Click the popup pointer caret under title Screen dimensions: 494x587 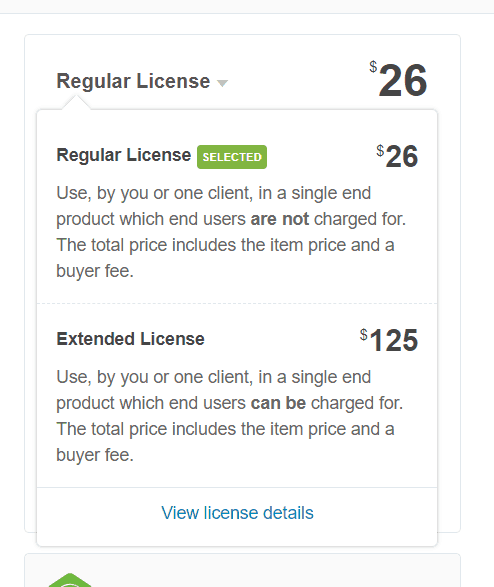pos(76,102)
